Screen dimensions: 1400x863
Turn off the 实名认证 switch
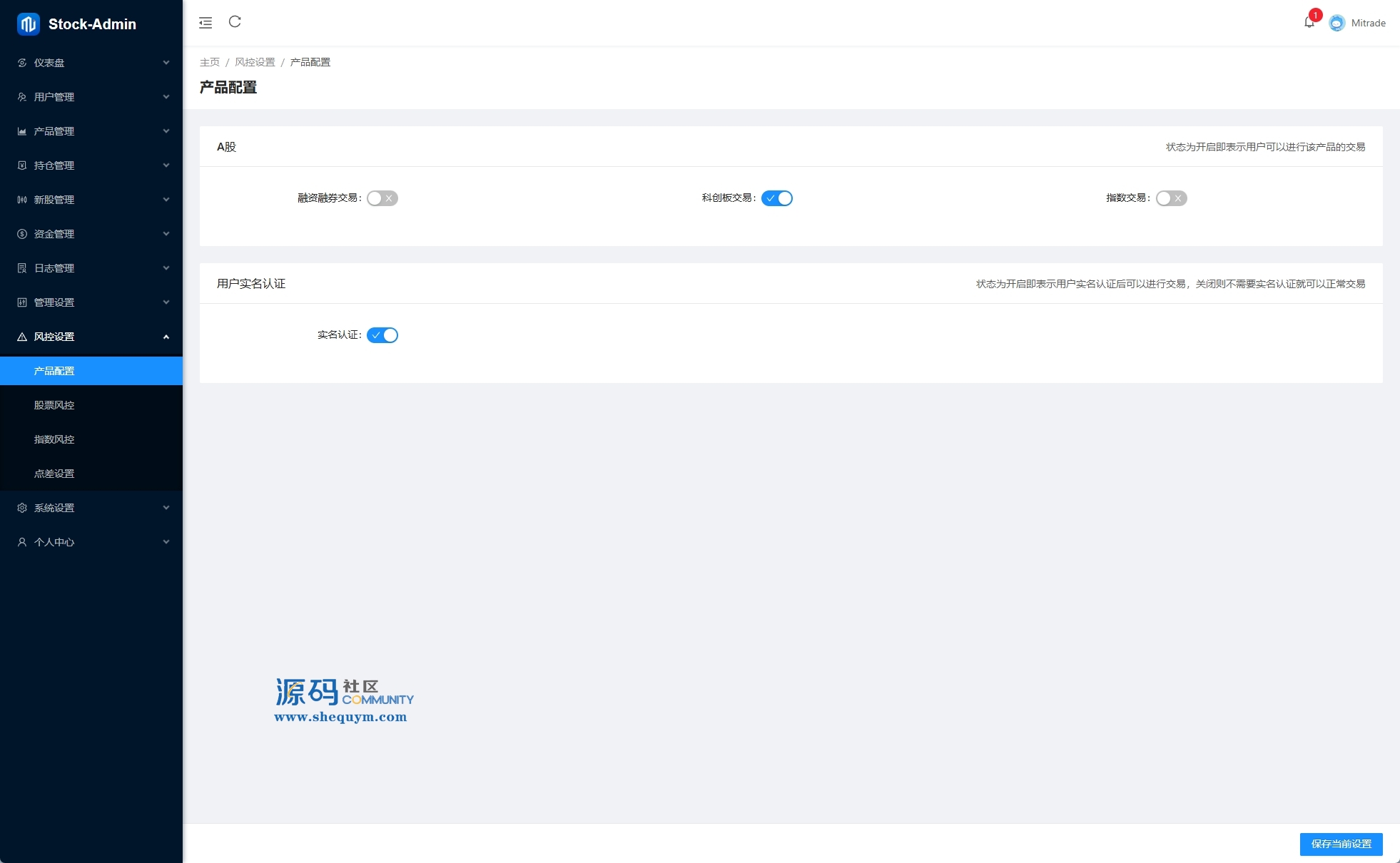382,335
